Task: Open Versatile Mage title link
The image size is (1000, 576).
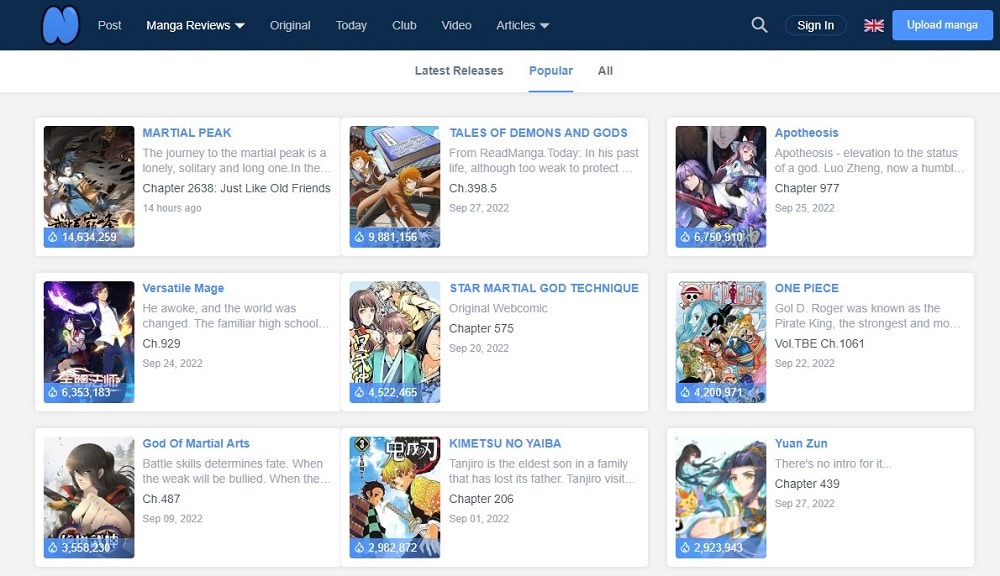Action: click(x=183, y=288)
